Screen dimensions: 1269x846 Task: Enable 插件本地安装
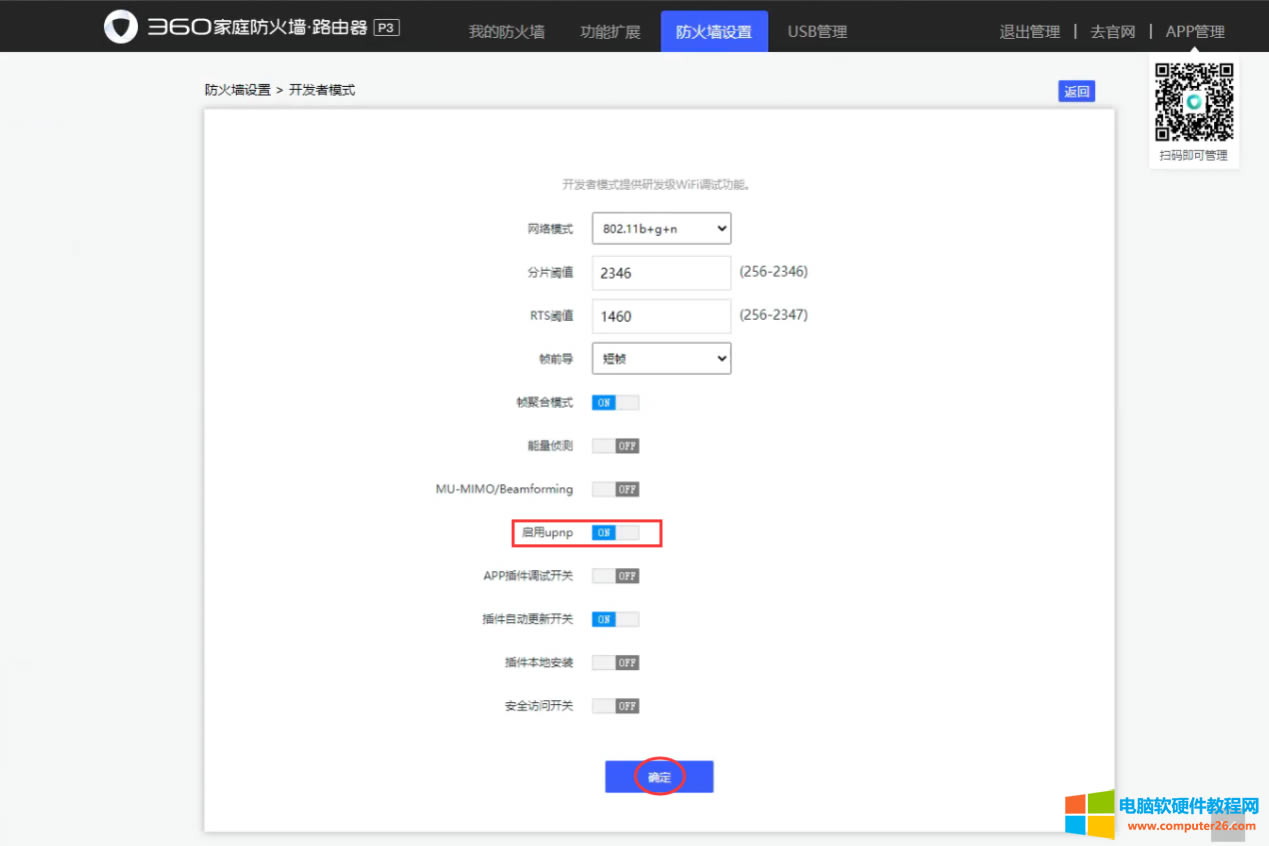coord(615,661)
